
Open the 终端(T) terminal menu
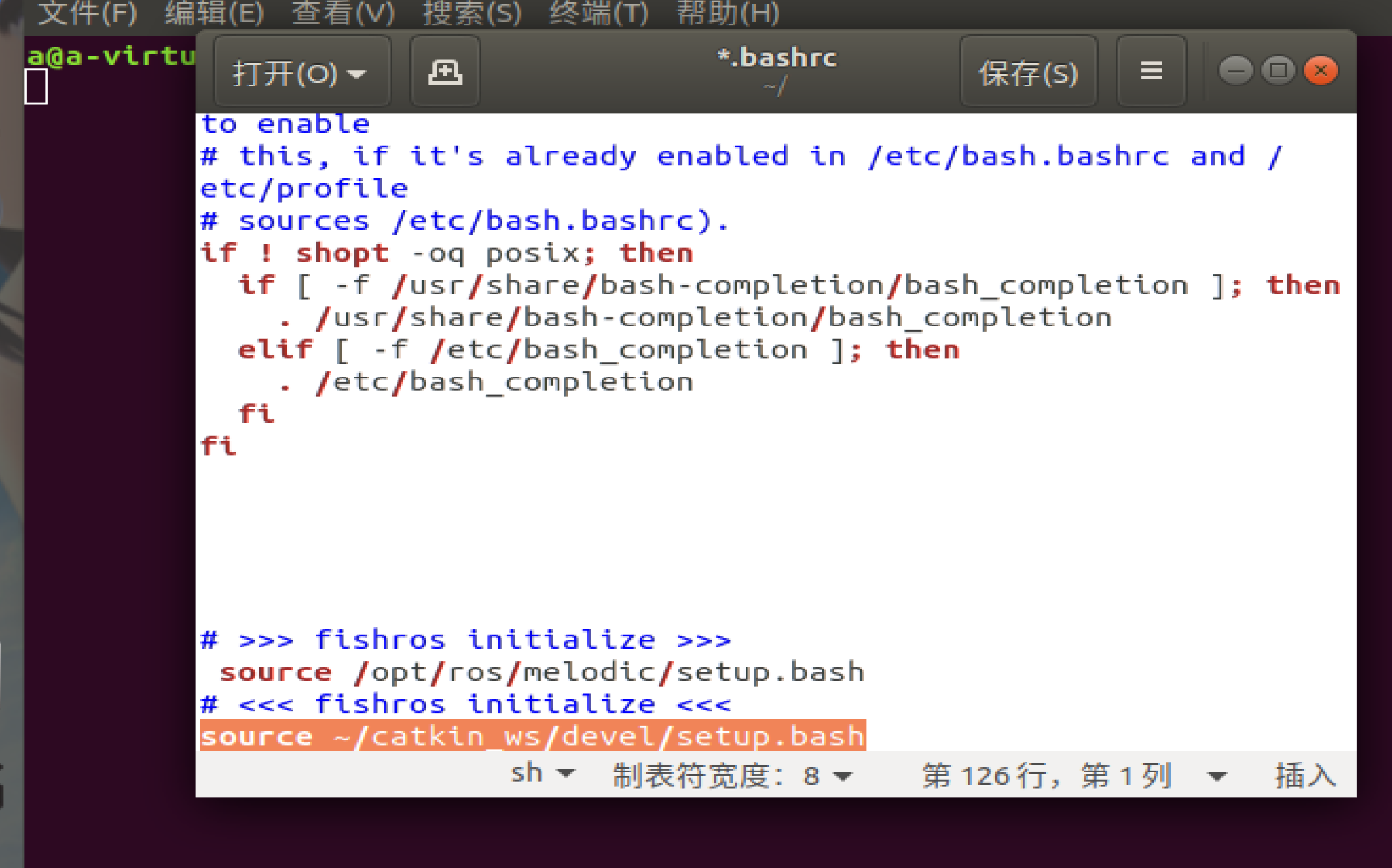[x=599, y=13]
